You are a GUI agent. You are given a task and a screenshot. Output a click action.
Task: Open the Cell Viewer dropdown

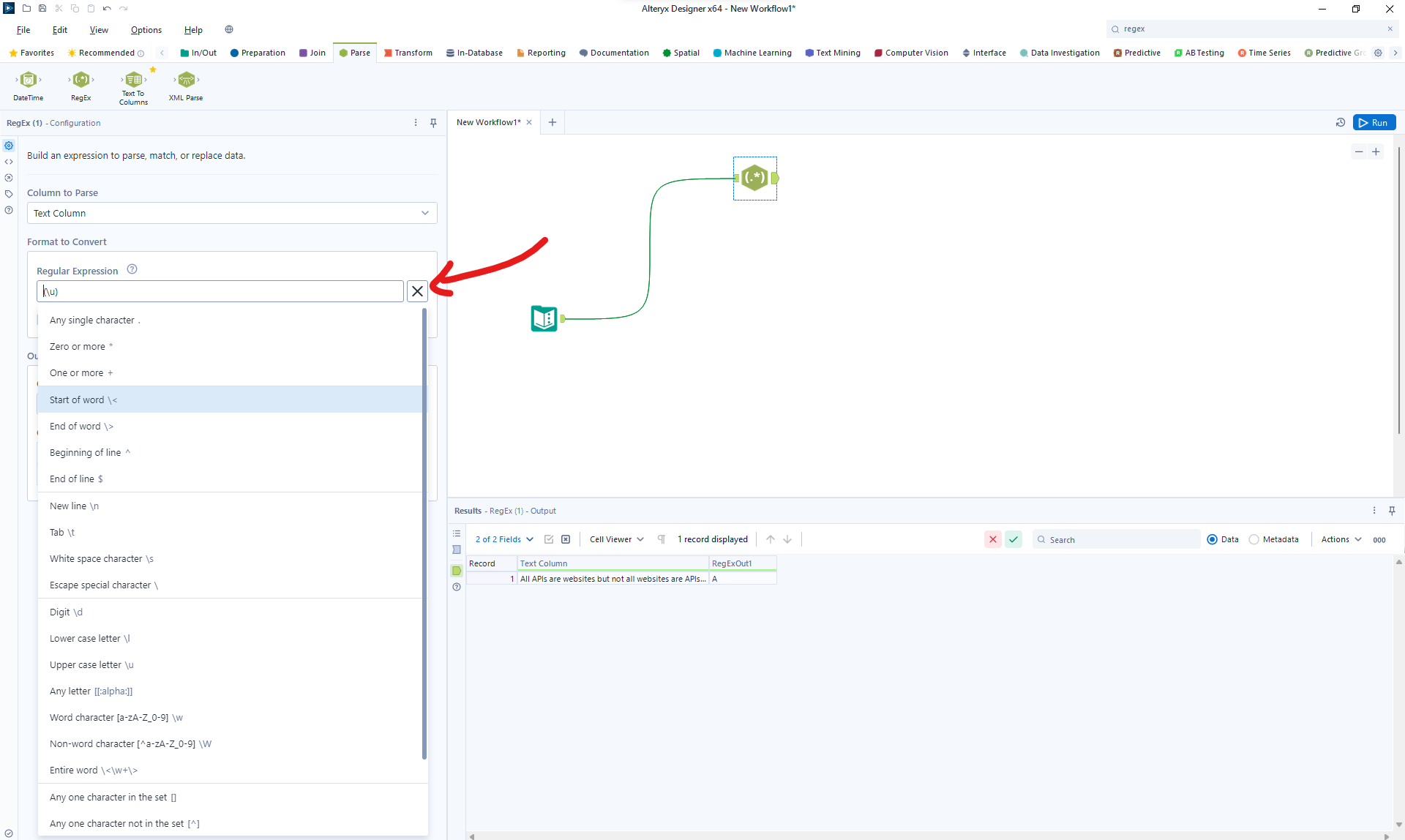[616, 539]
